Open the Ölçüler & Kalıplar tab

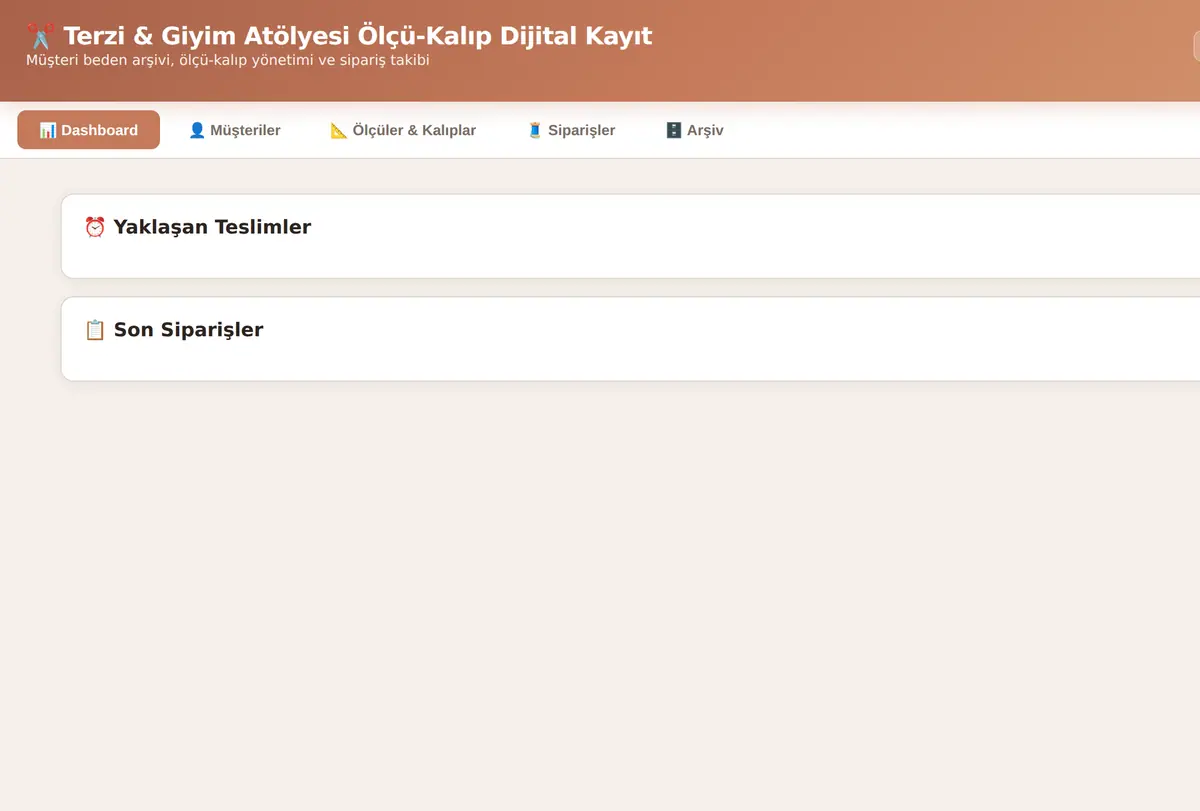[403, 130]
